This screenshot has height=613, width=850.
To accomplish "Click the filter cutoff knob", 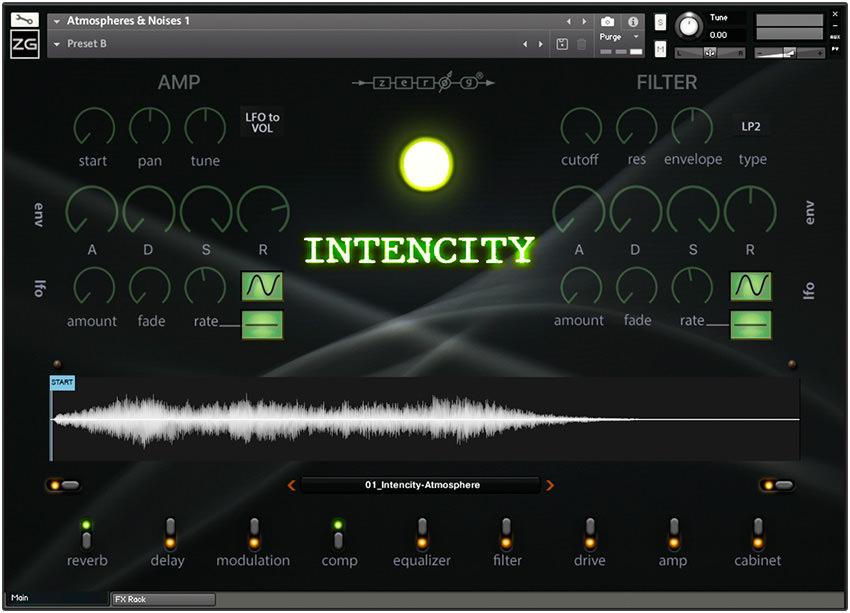I will [x=580, y=127].
